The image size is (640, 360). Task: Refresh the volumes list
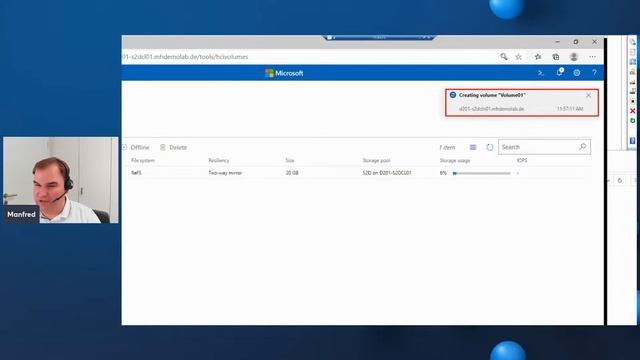[x=490, y=147]
